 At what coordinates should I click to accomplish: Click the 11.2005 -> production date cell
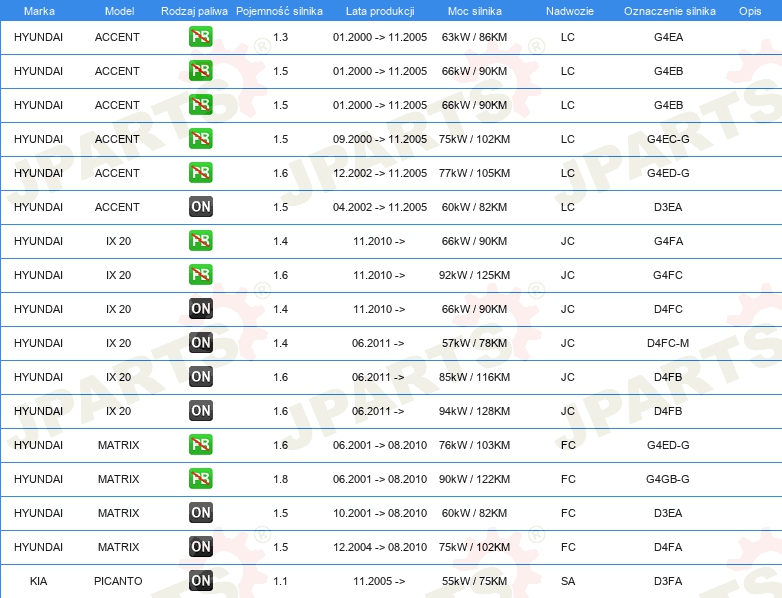pyautogui.click(x=379, y=581)
